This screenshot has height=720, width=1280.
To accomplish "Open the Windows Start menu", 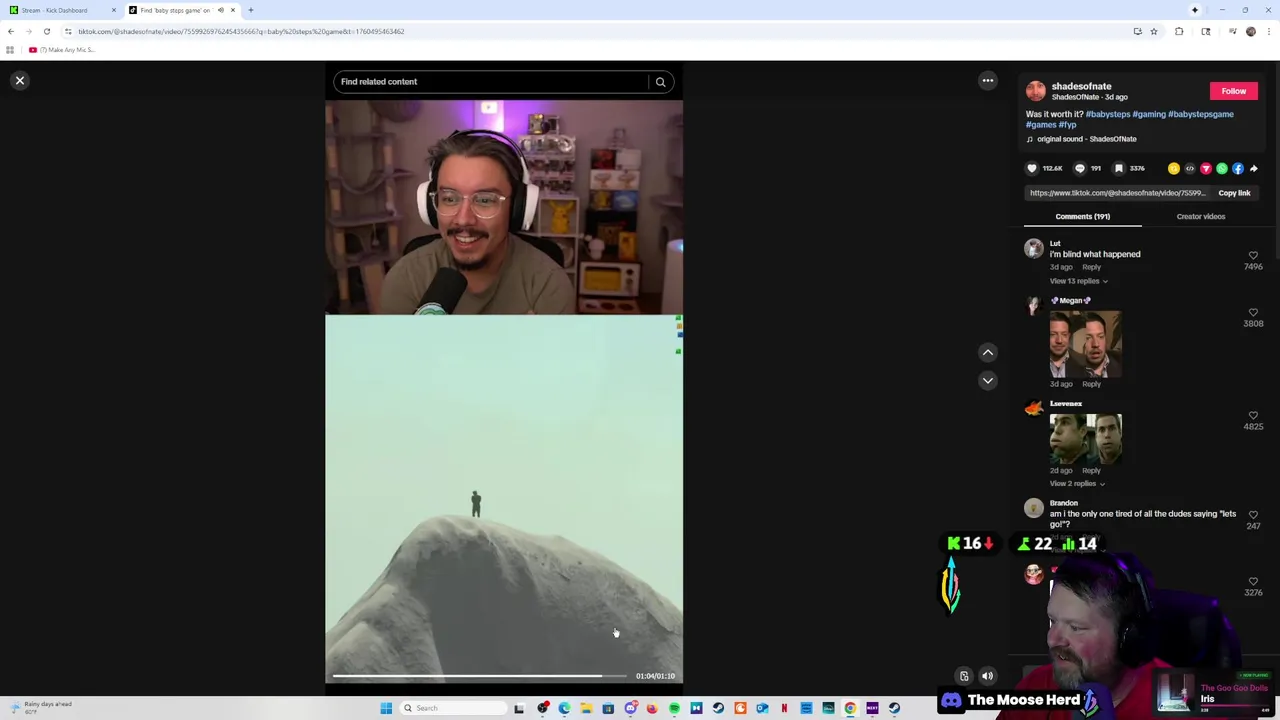I will pyautogui.click(x=386, y=708).
